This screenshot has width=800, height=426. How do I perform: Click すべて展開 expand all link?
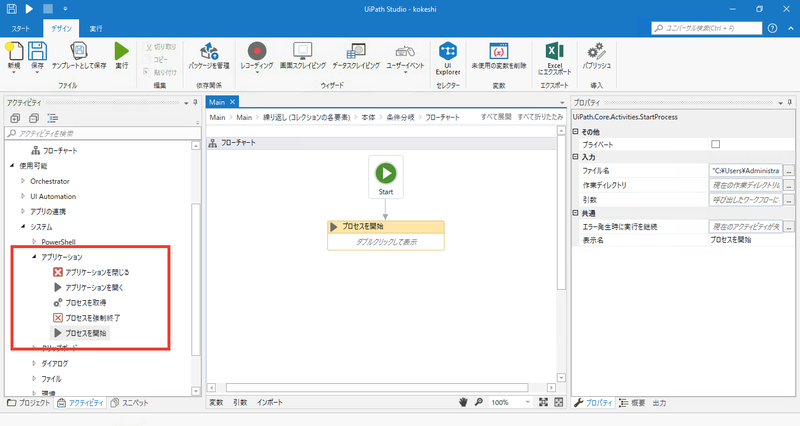(x=496, y=117)
